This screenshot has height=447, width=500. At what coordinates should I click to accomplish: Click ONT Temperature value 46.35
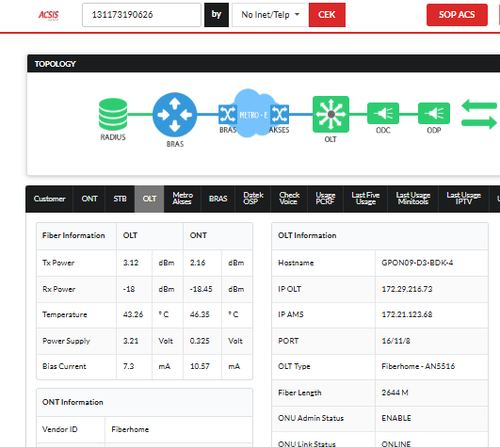(200, 314)
